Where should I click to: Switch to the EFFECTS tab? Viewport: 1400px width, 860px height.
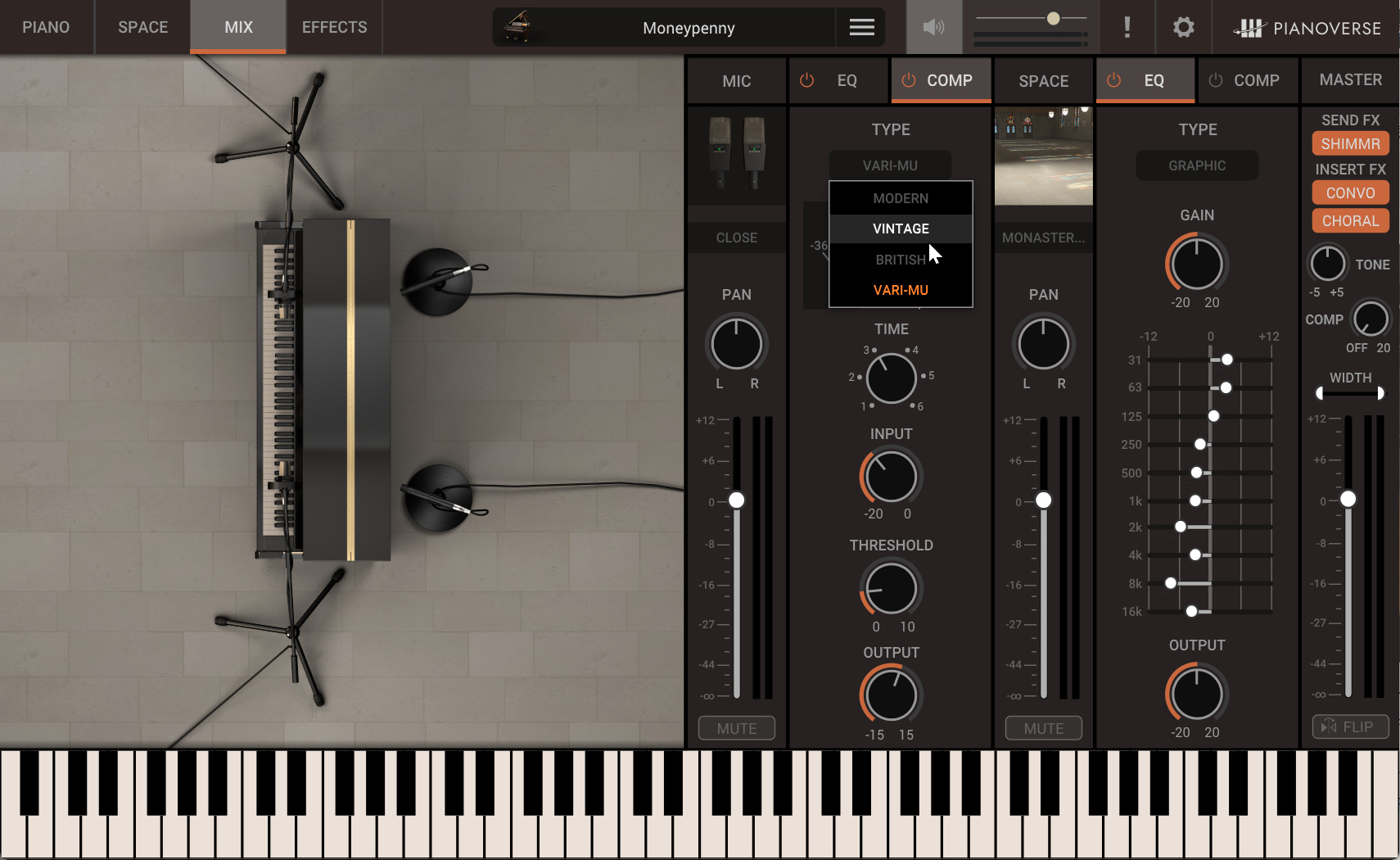coord(334,27)
